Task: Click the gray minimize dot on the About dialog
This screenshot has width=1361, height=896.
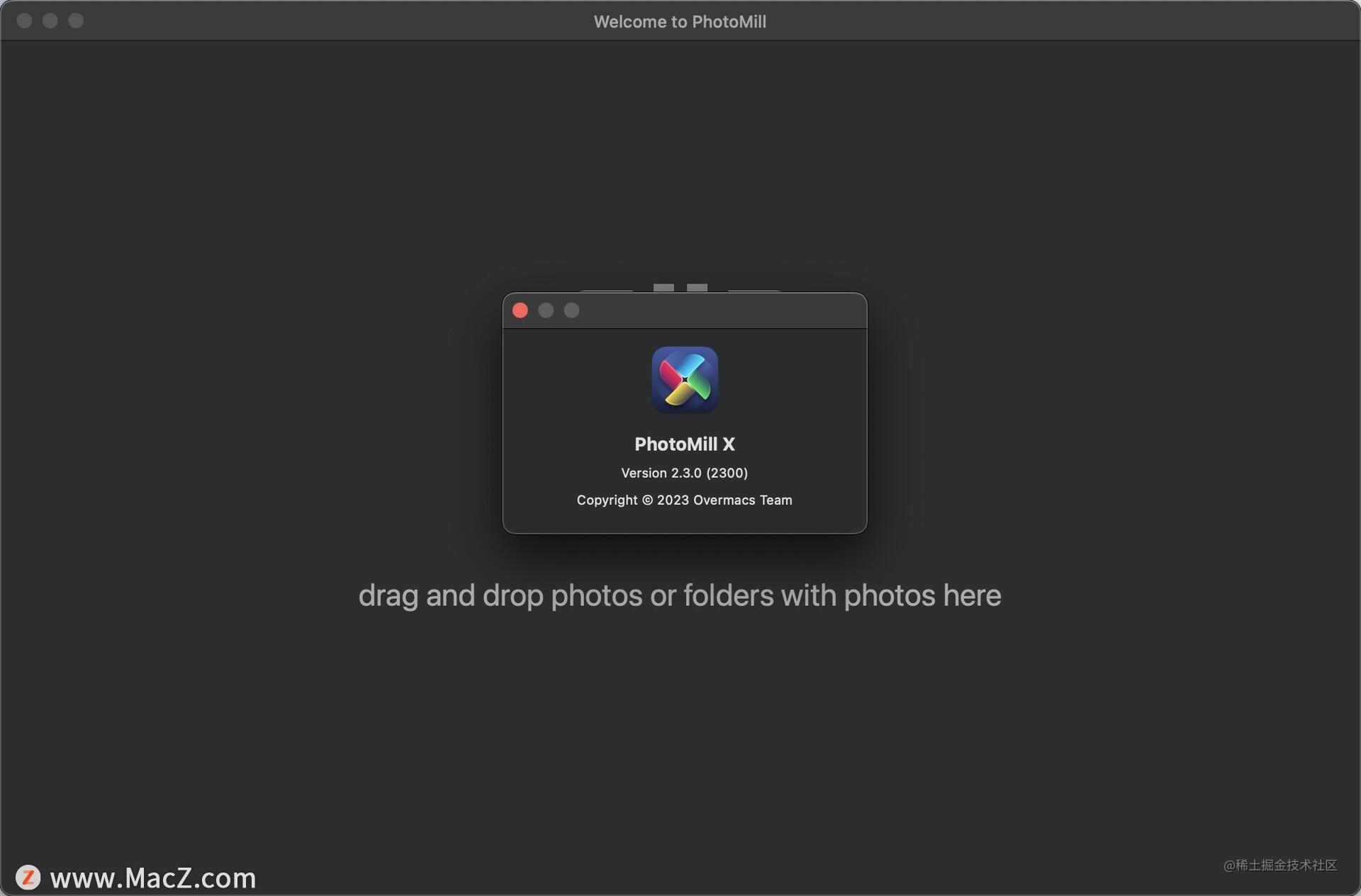Action: pyautogui.click(x=546, y=310)
